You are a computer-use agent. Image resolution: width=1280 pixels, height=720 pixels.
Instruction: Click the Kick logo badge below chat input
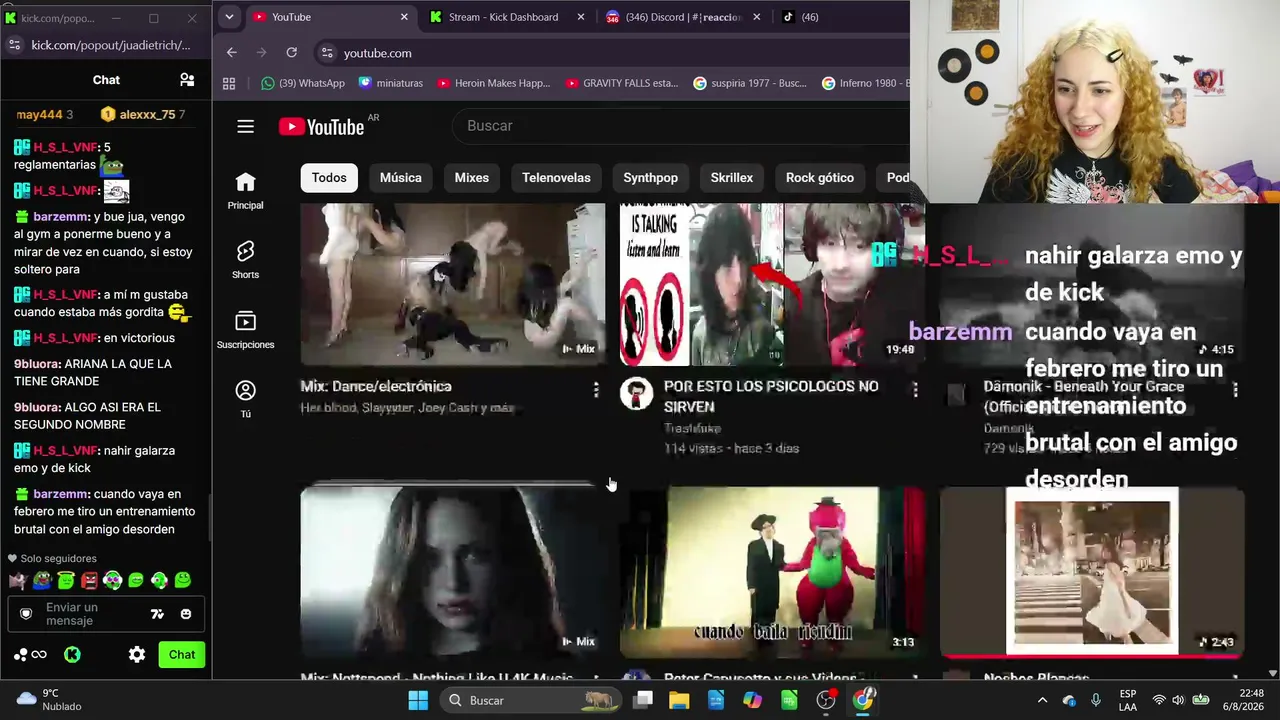point(72,655)
